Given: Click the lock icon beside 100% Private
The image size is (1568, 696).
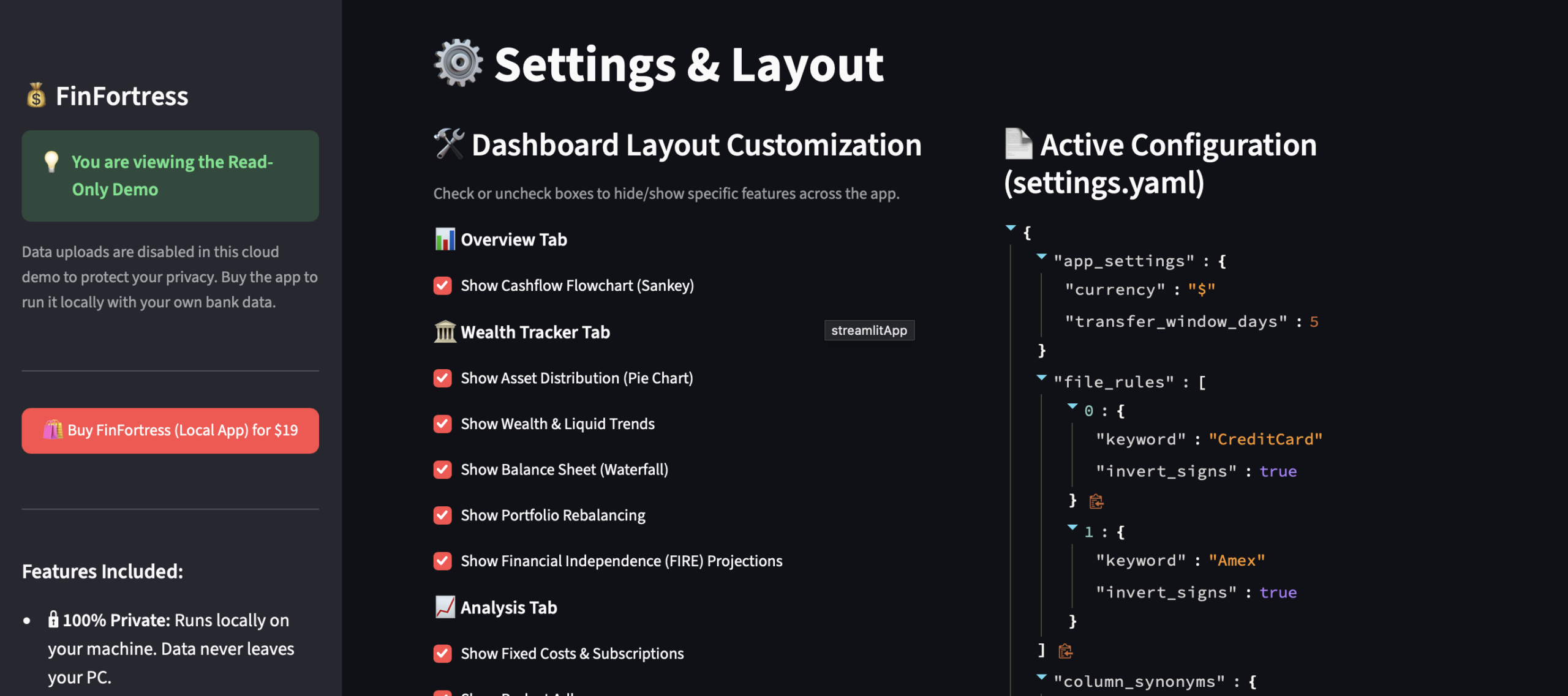Looking at the screenshot, I should [x=53, y=619].
